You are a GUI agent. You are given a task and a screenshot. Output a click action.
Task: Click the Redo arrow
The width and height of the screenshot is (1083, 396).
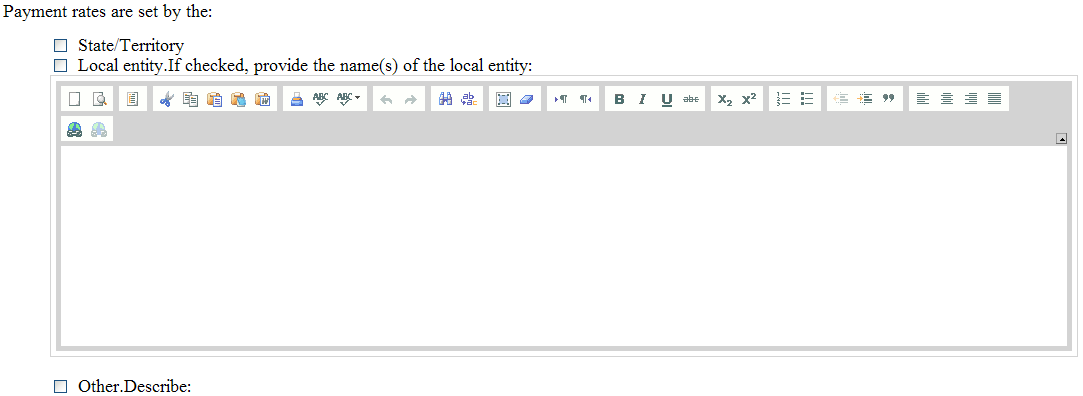click(411, 99)
